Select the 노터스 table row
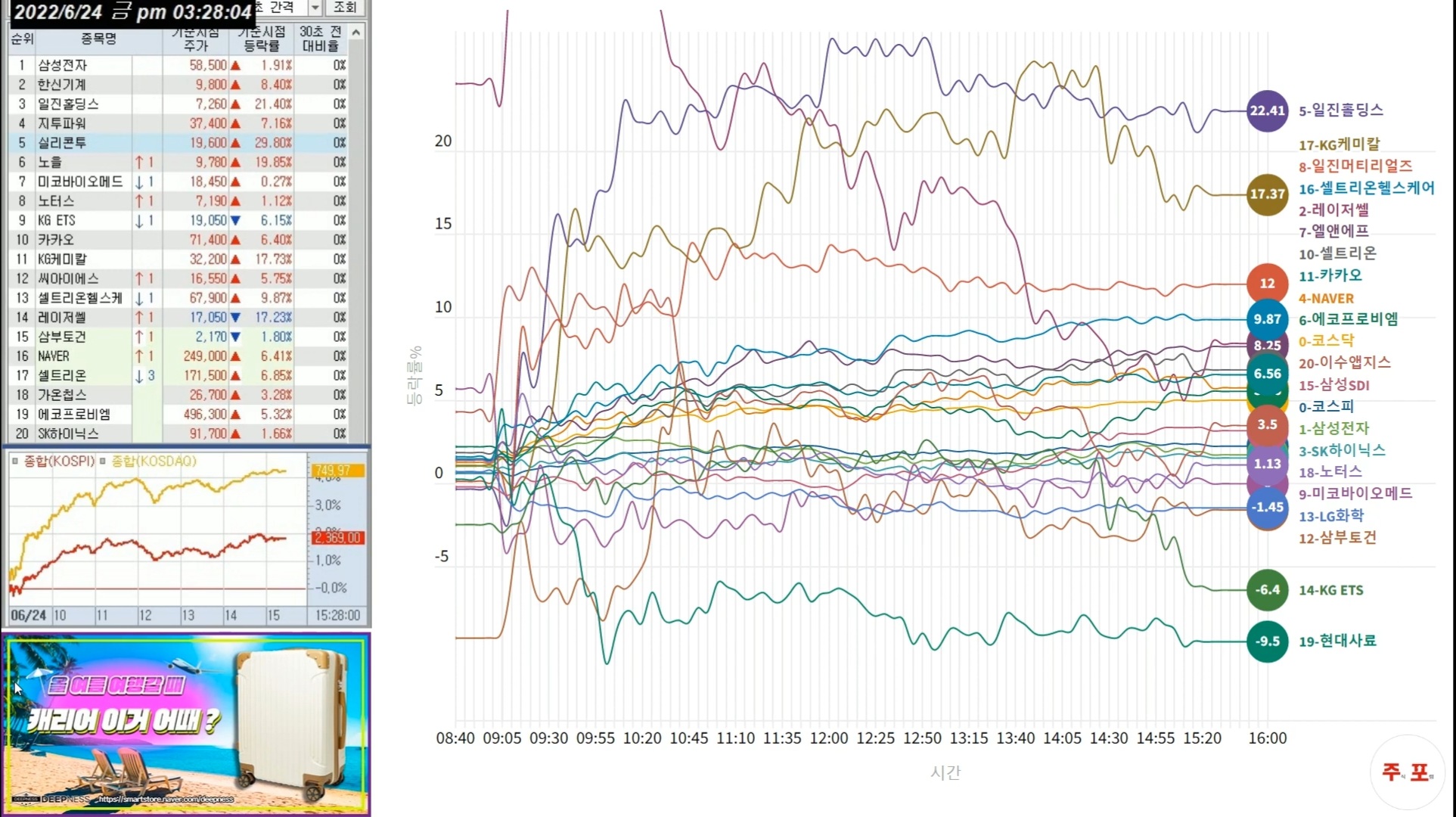 [x=179, y=201]
